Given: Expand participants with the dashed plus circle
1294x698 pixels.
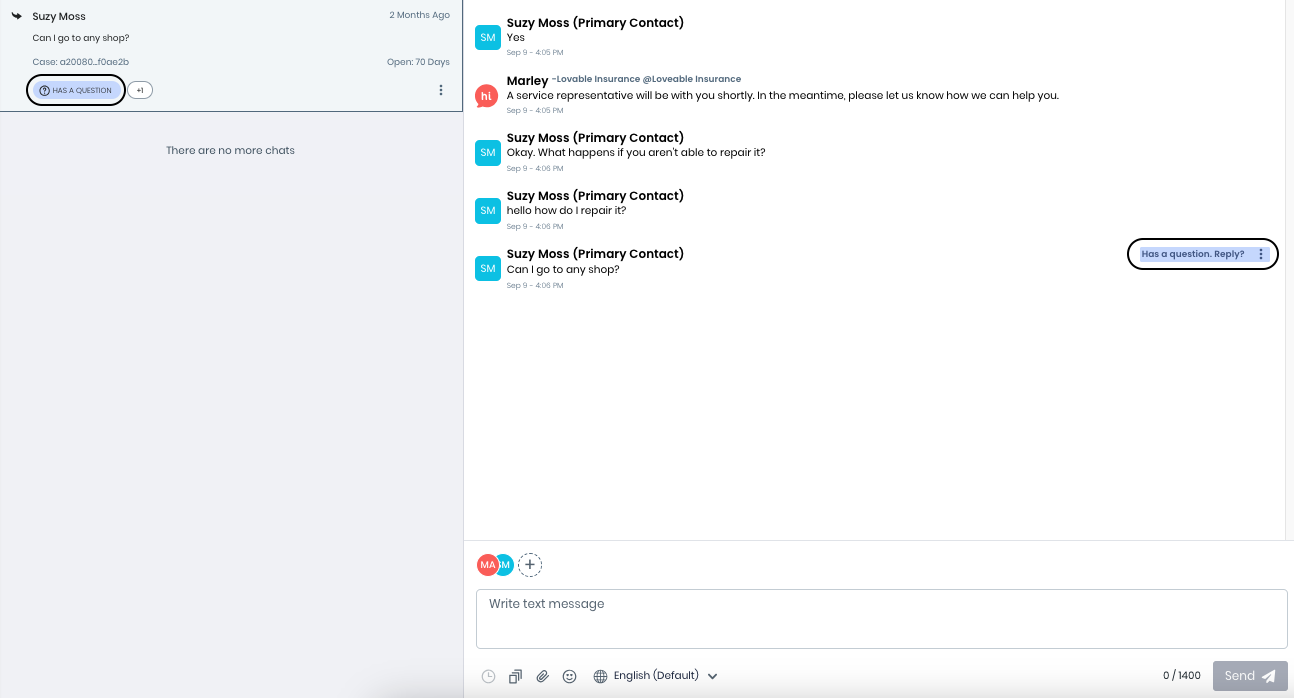Looking at the screenshot, I should [530, 565].
